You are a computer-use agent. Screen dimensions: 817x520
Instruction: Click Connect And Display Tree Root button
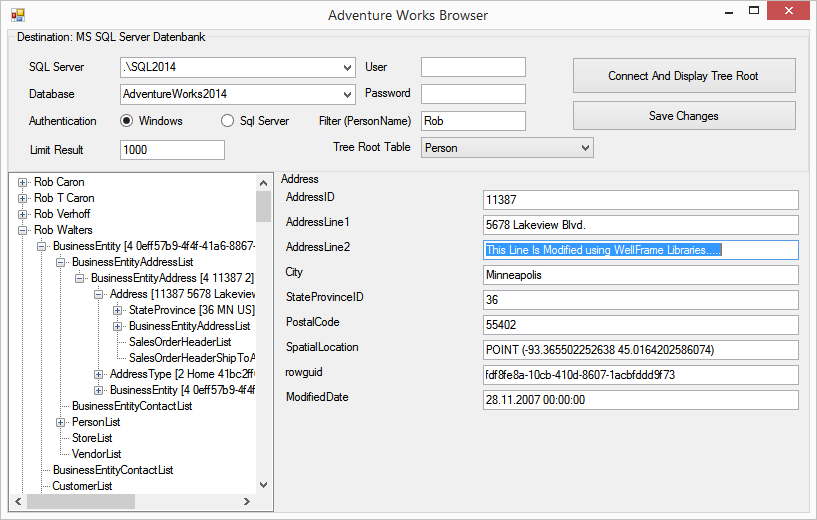click(x=684, y=76)
